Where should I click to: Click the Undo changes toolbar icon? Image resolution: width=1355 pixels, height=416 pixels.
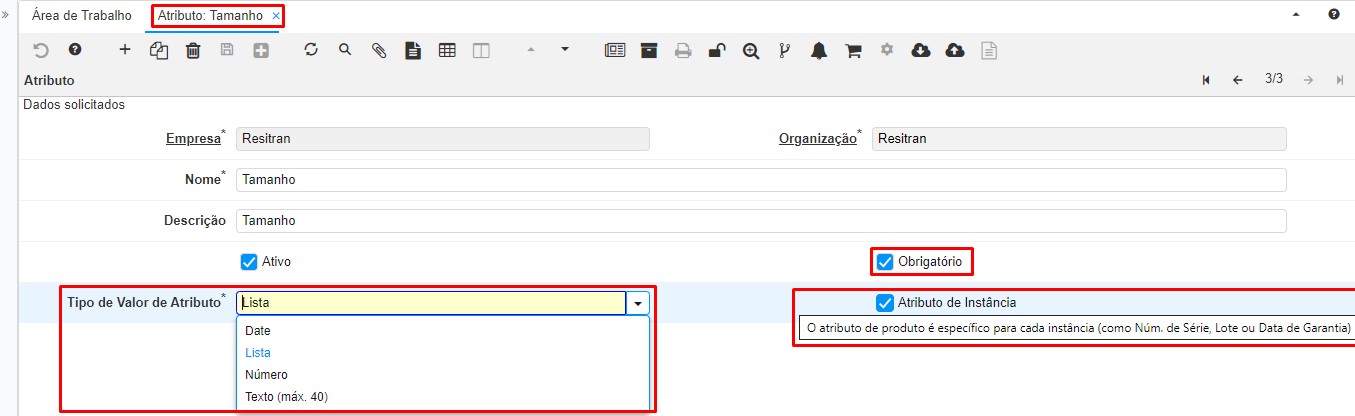pyautogui.click(x=41, y=50)
